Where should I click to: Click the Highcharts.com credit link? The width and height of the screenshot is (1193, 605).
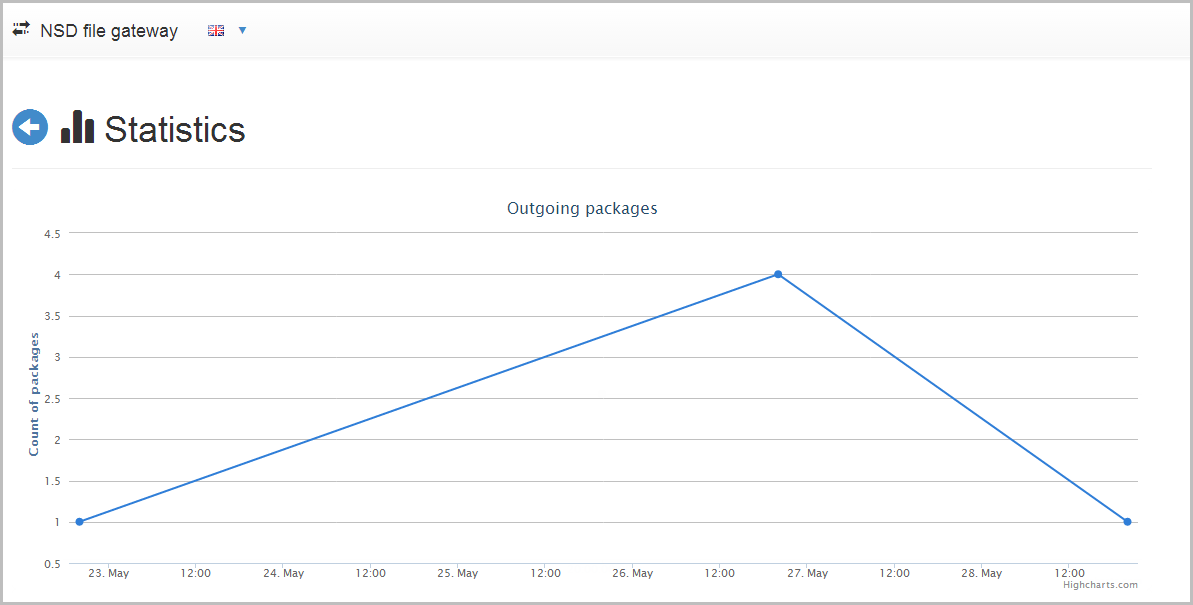click(1100, 584)
